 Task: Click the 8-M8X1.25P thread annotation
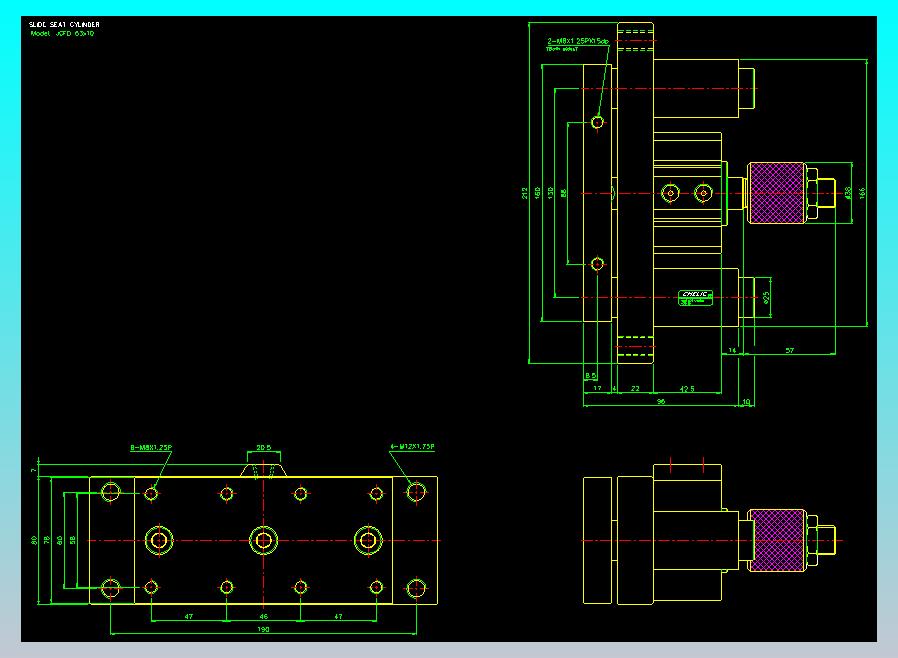coord(151,448)
